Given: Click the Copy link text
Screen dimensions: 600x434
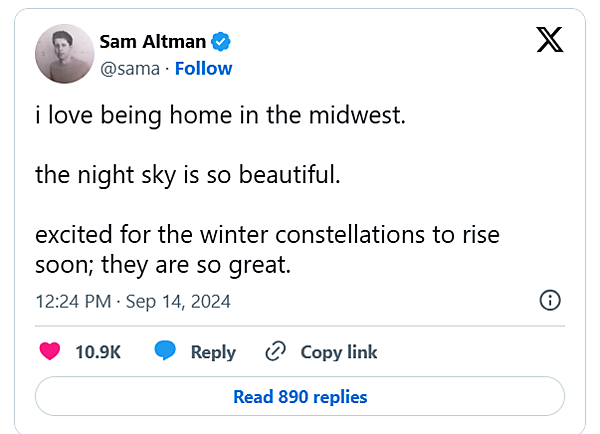Looking at the screenshot, I should [339, 352].
